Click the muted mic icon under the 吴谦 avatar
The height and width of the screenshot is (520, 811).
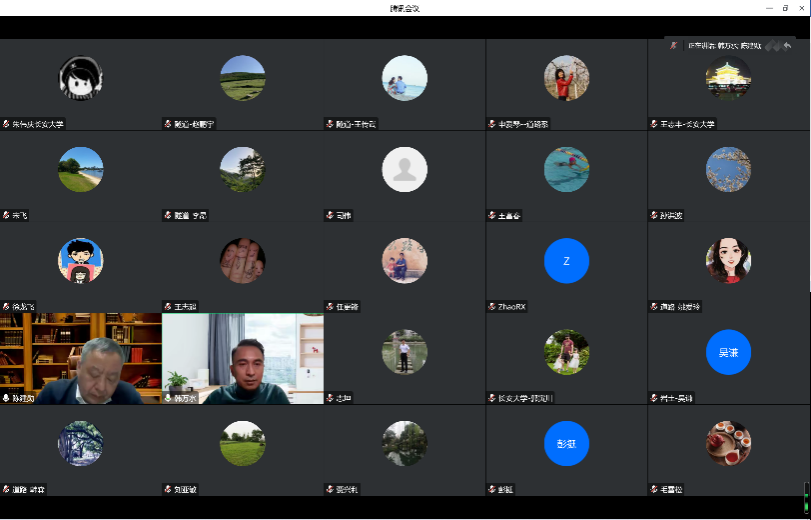[x=654, y=398]
